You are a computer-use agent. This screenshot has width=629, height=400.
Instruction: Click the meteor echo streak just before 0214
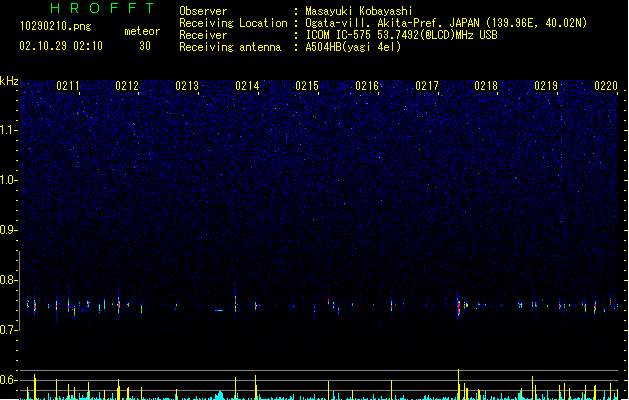(x=235, y=303)
